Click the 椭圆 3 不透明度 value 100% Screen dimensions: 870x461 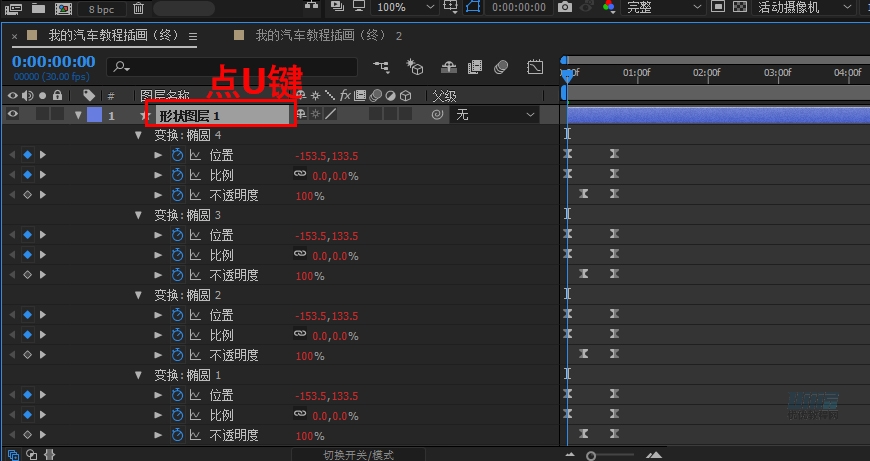(310, 276)
